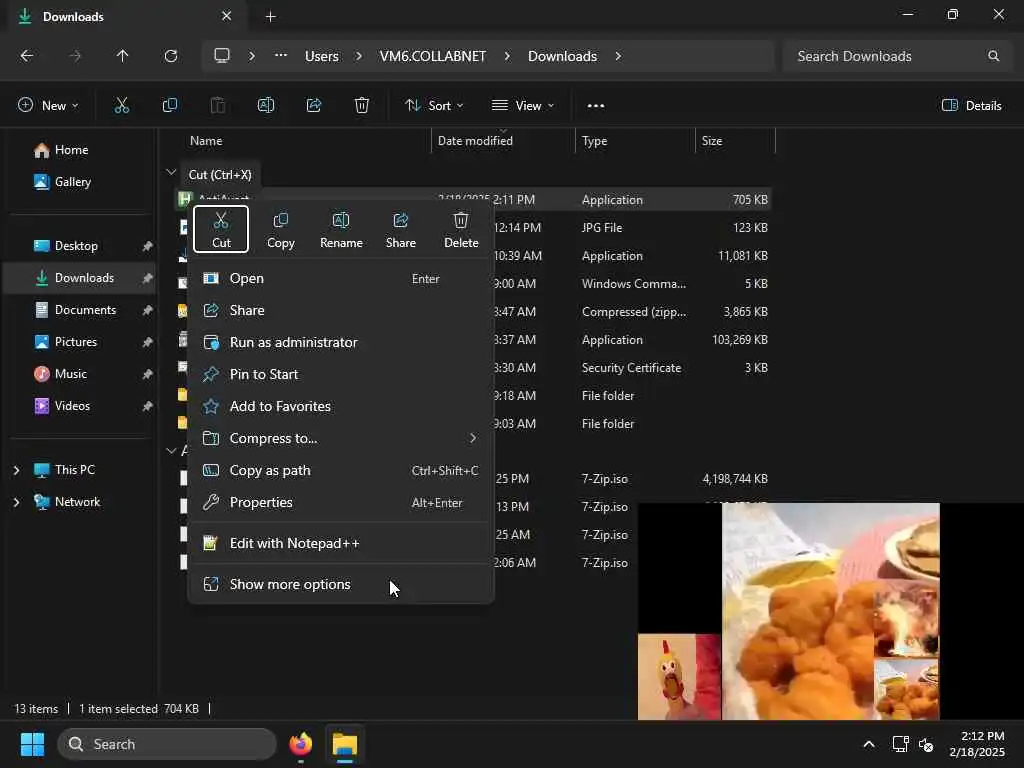Click the Rename icon in toolbar
The image size is (1024, 768).
click(266, 105)
